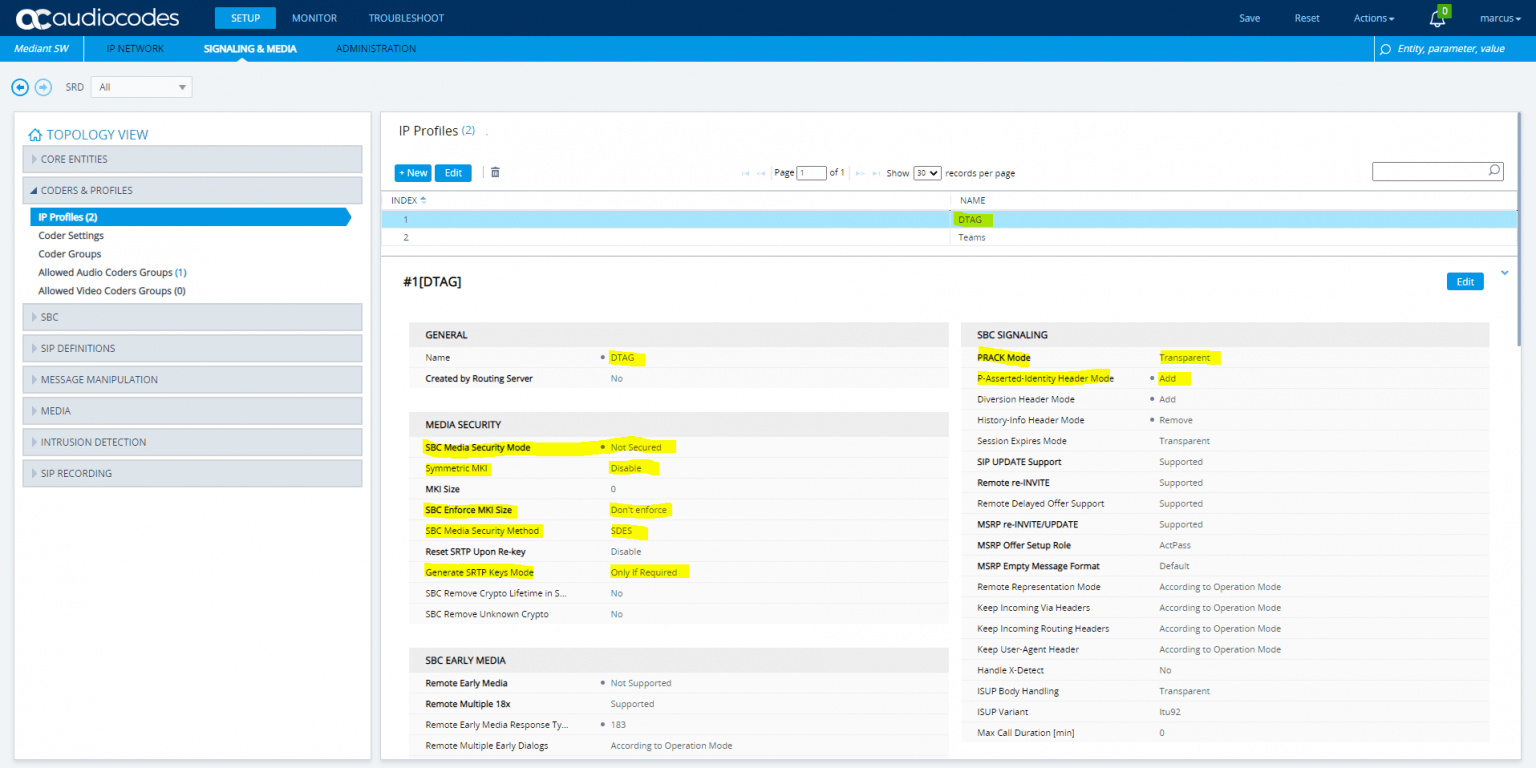This screenshot has height=768, width=1536.
Task: Click the Topology View home icon
Action: [35, 134]
